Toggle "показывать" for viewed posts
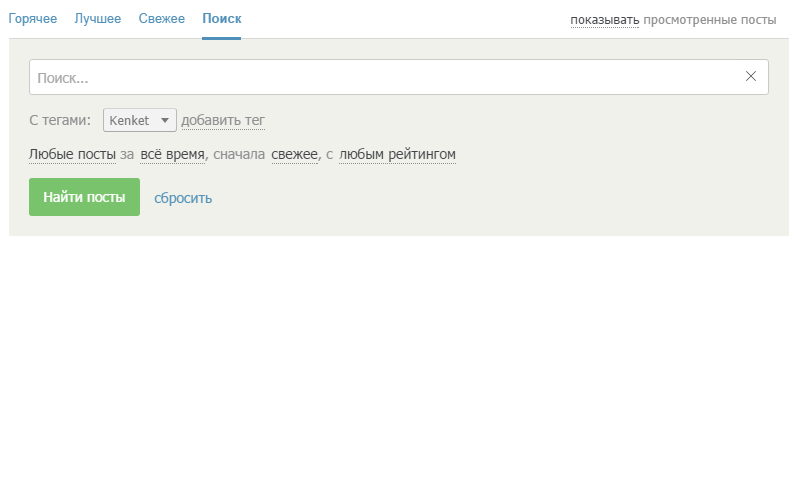The width and height of the screenshot is (809, 482). coord(604,20)
